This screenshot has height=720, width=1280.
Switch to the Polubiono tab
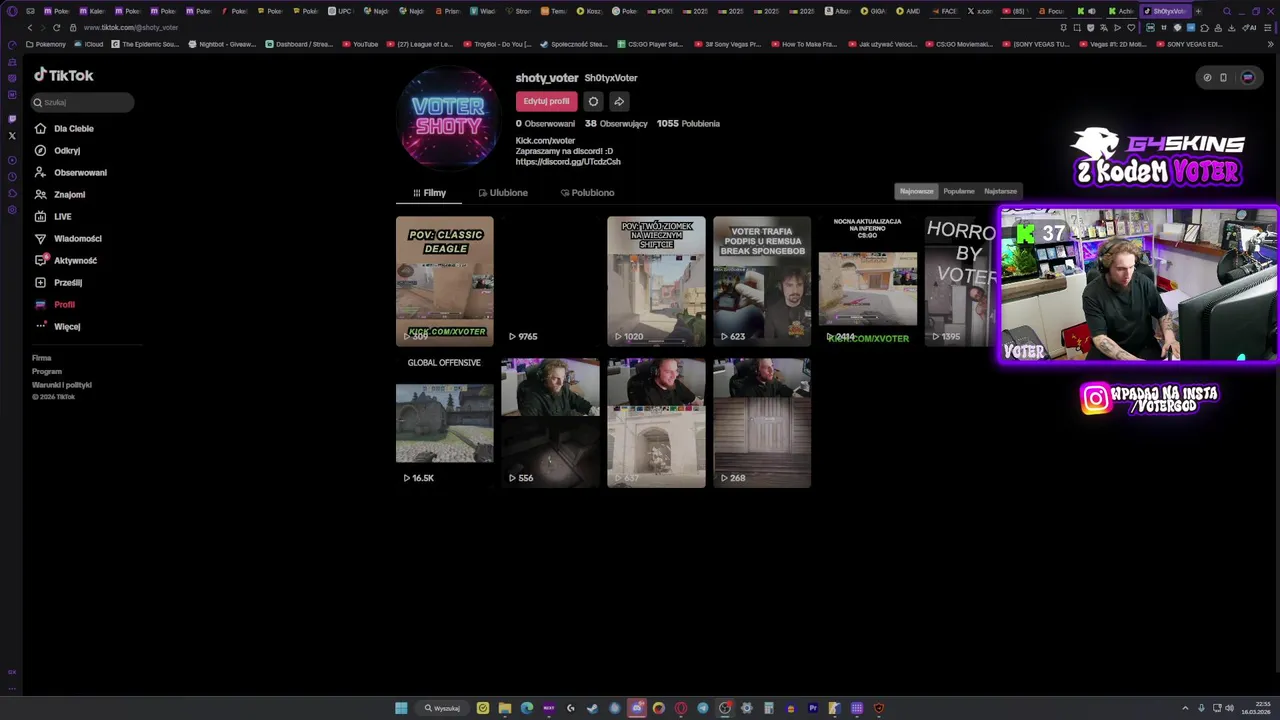click(588, 193)
